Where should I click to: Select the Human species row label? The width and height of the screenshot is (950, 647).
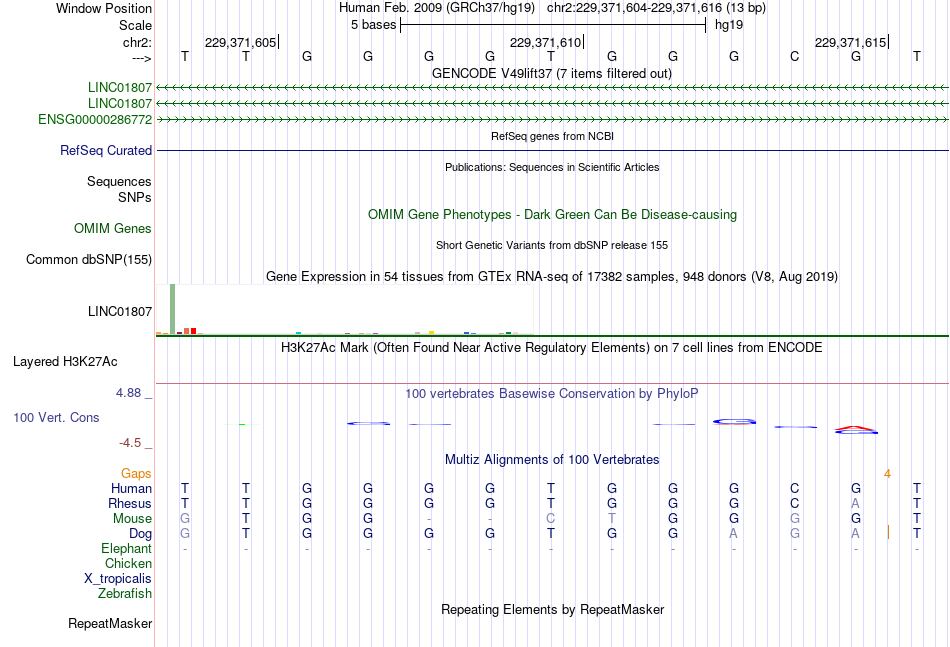pyautogui.click(x=131, y=488)
